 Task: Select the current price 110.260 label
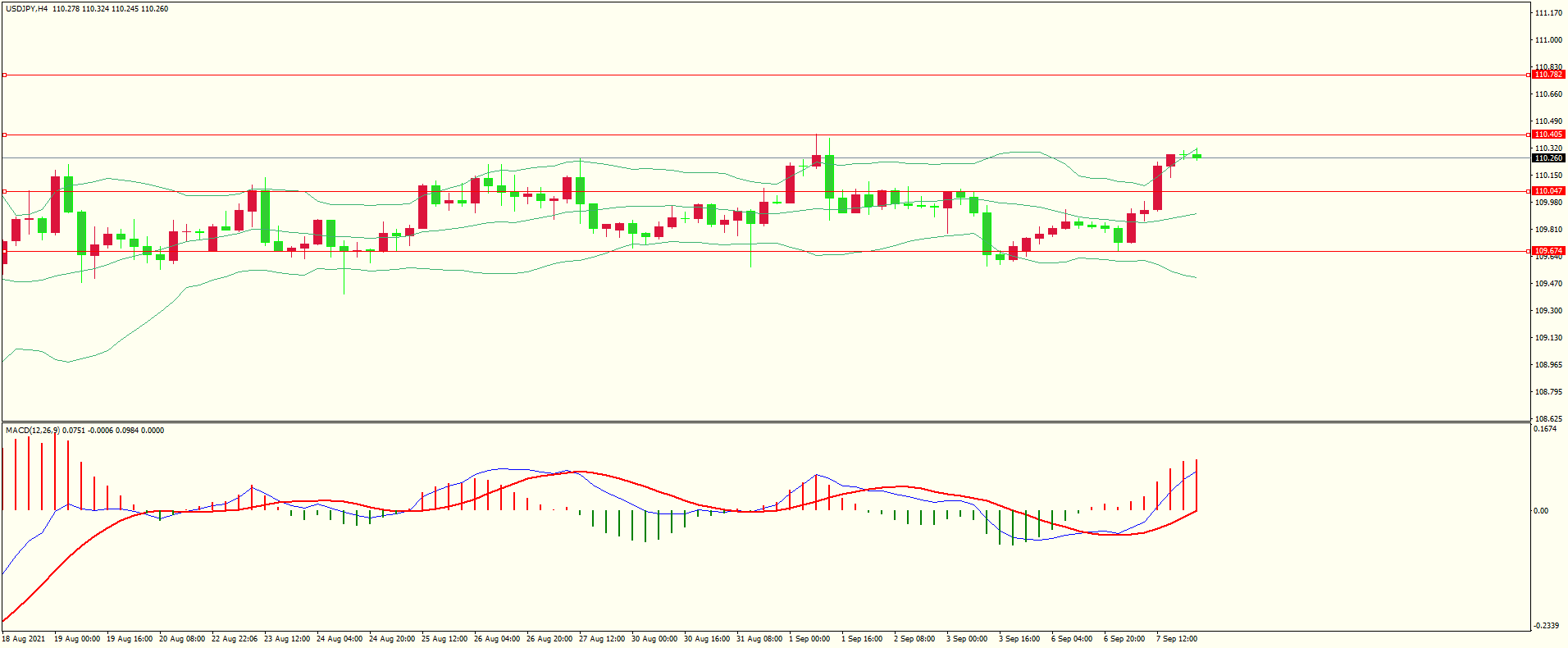1547,158
